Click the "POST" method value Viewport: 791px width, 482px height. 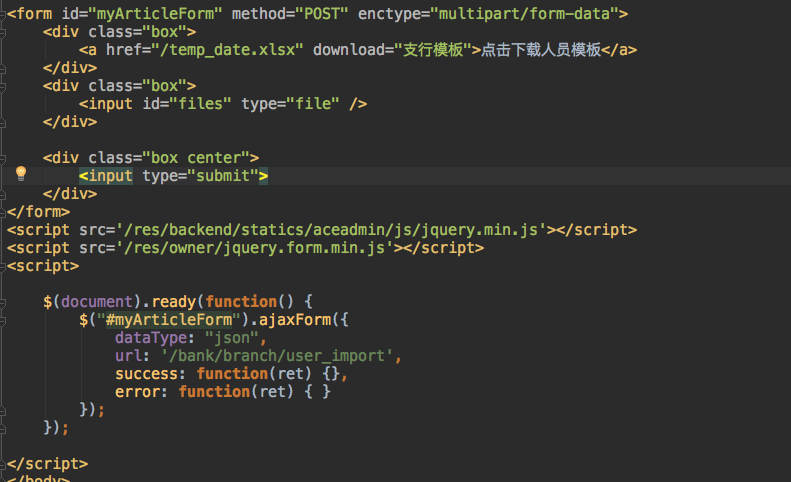321,14
